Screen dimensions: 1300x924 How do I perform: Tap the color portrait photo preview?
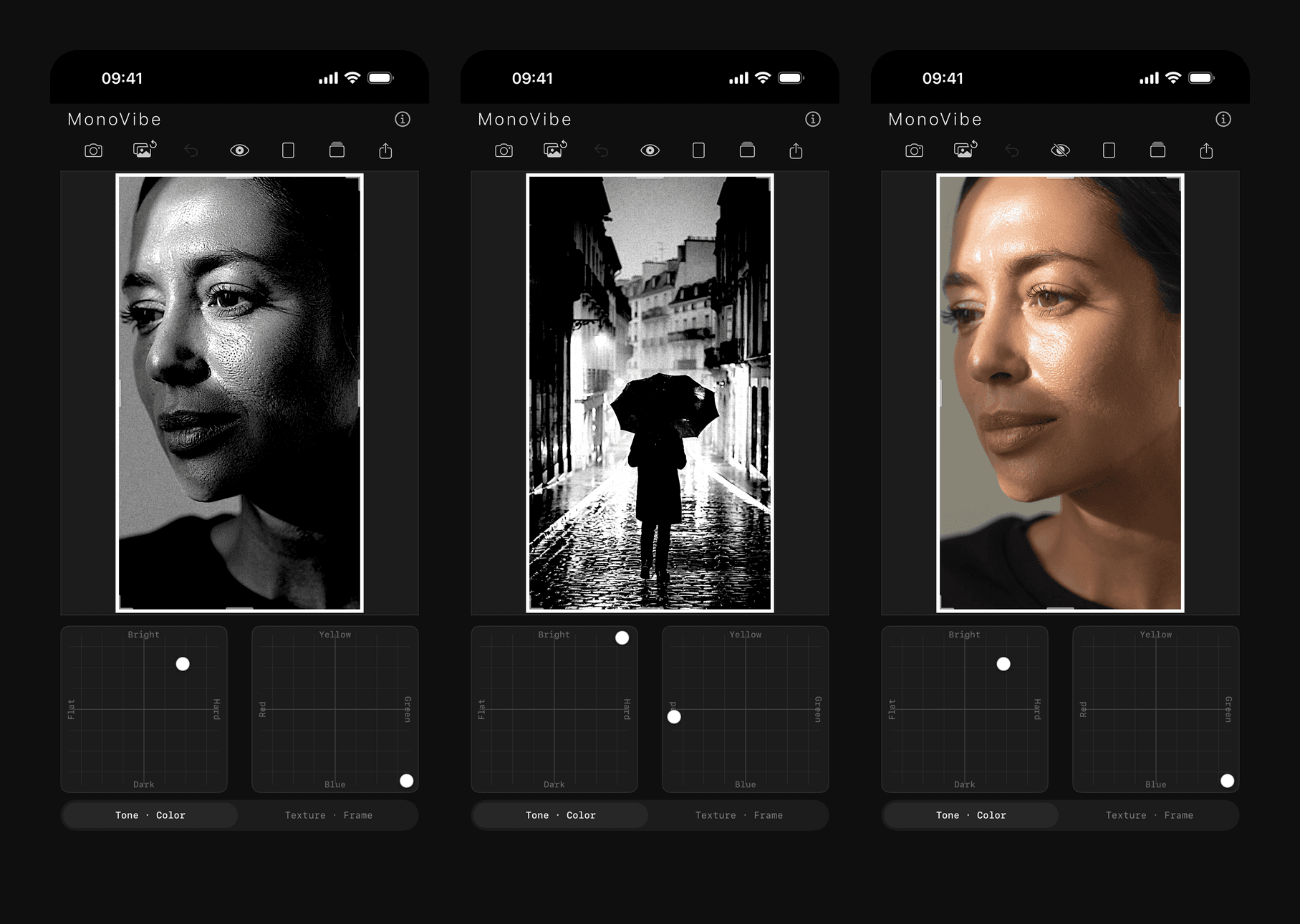pyautogui.click(x=1060, y=393)
